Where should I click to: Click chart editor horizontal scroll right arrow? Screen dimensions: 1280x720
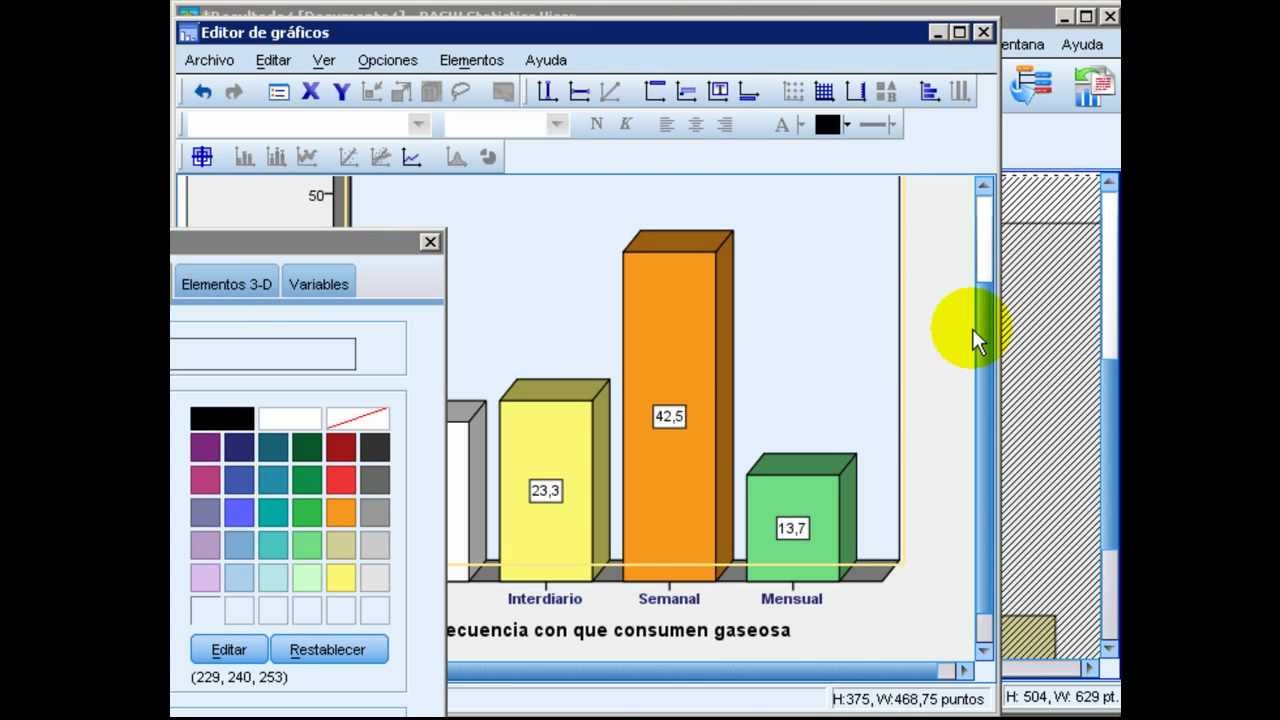(964, 671)
